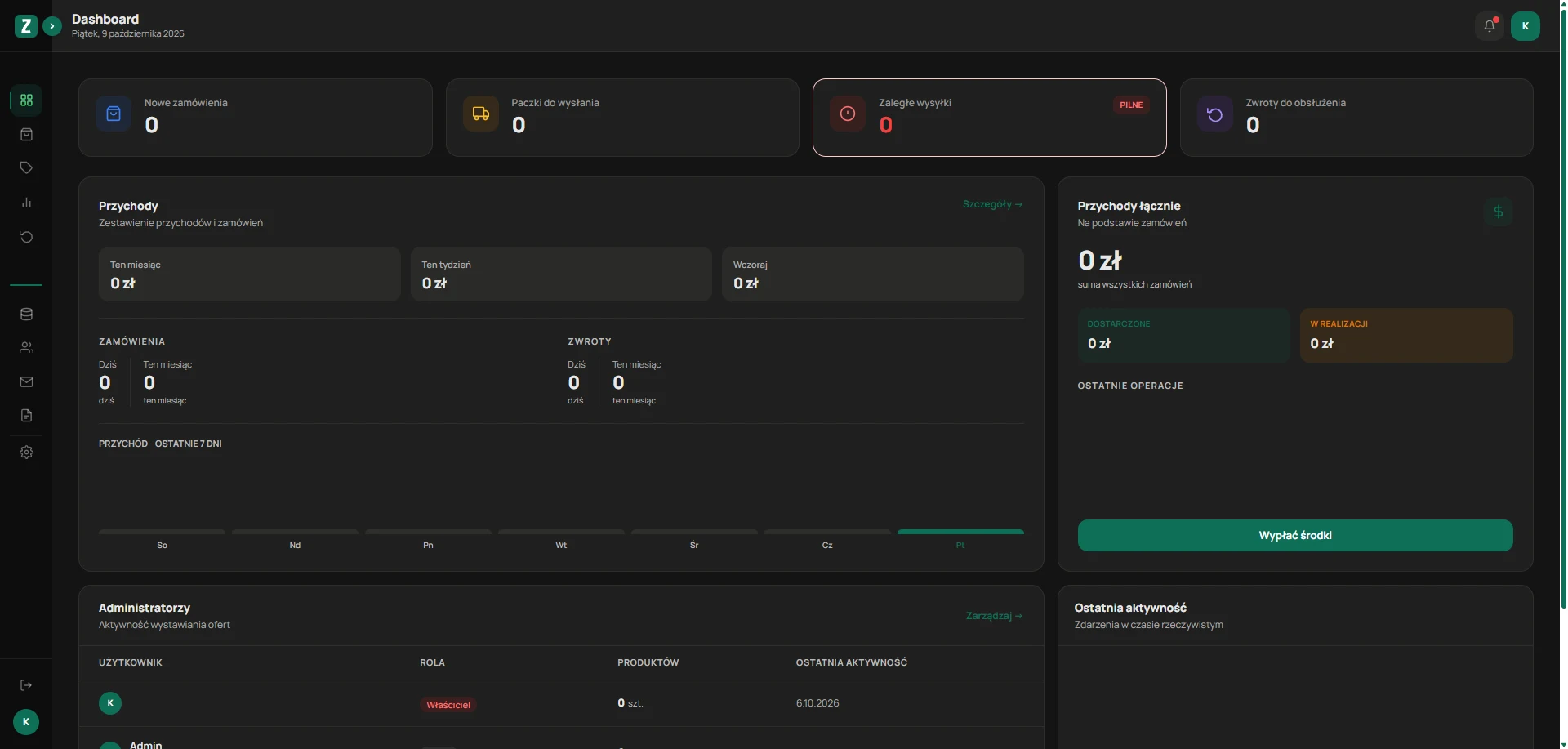Viewport: 1568px width, 749px height.
Task: Open the notifications bell
Action: [1490, 26]
